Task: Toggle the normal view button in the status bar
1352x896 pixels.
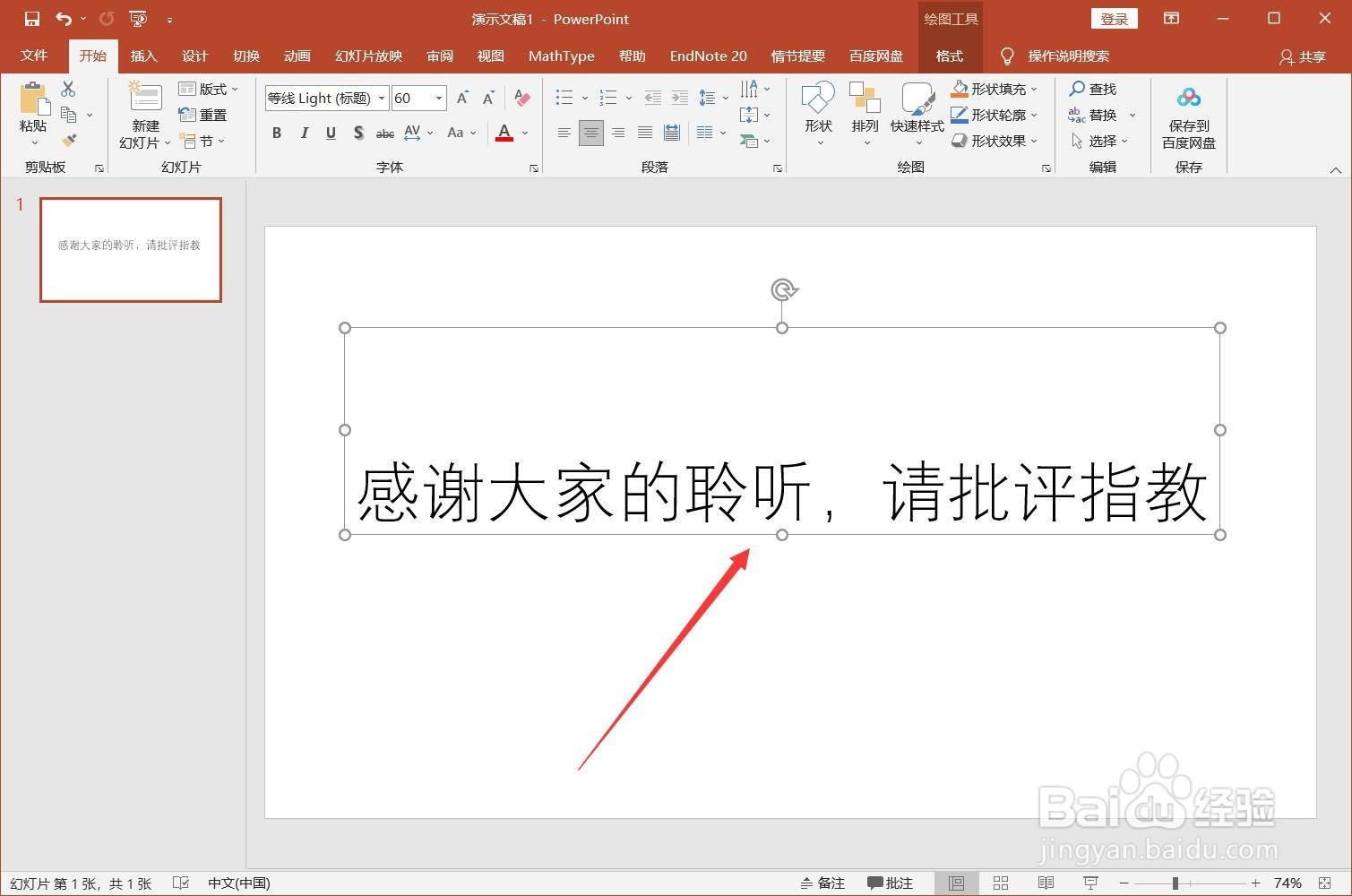Action: [956, 883]
